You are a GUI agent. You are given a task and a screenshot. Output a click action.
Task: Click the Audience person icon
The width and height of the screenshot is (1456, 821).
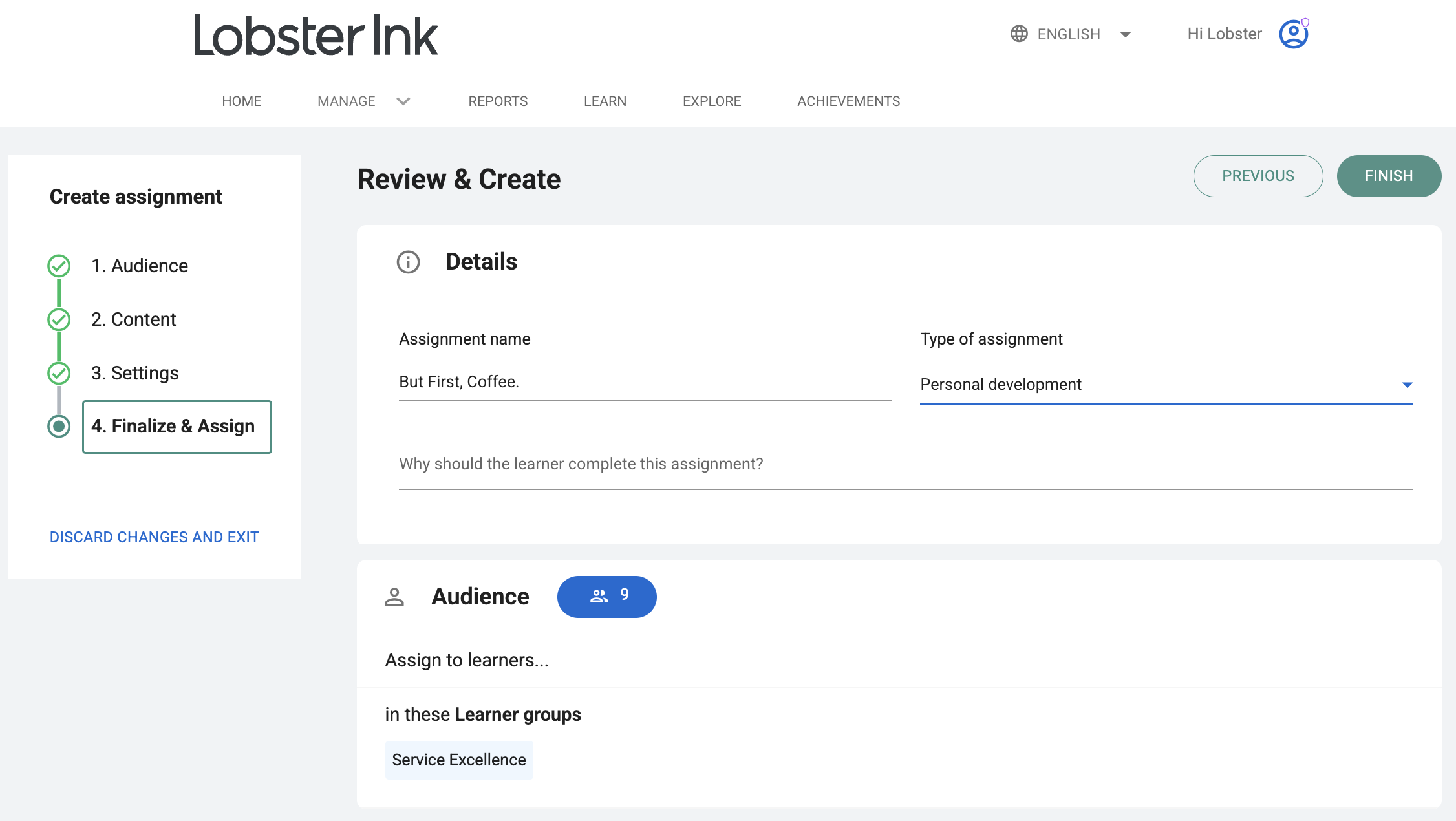tap(394, 597)
